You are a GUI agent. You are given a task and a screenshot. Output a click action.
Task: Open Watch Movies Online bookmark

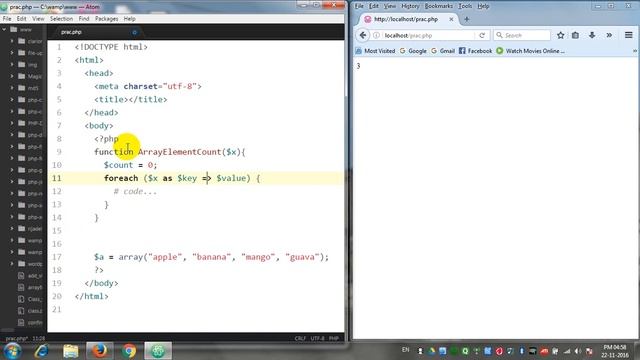coord(531,51)
